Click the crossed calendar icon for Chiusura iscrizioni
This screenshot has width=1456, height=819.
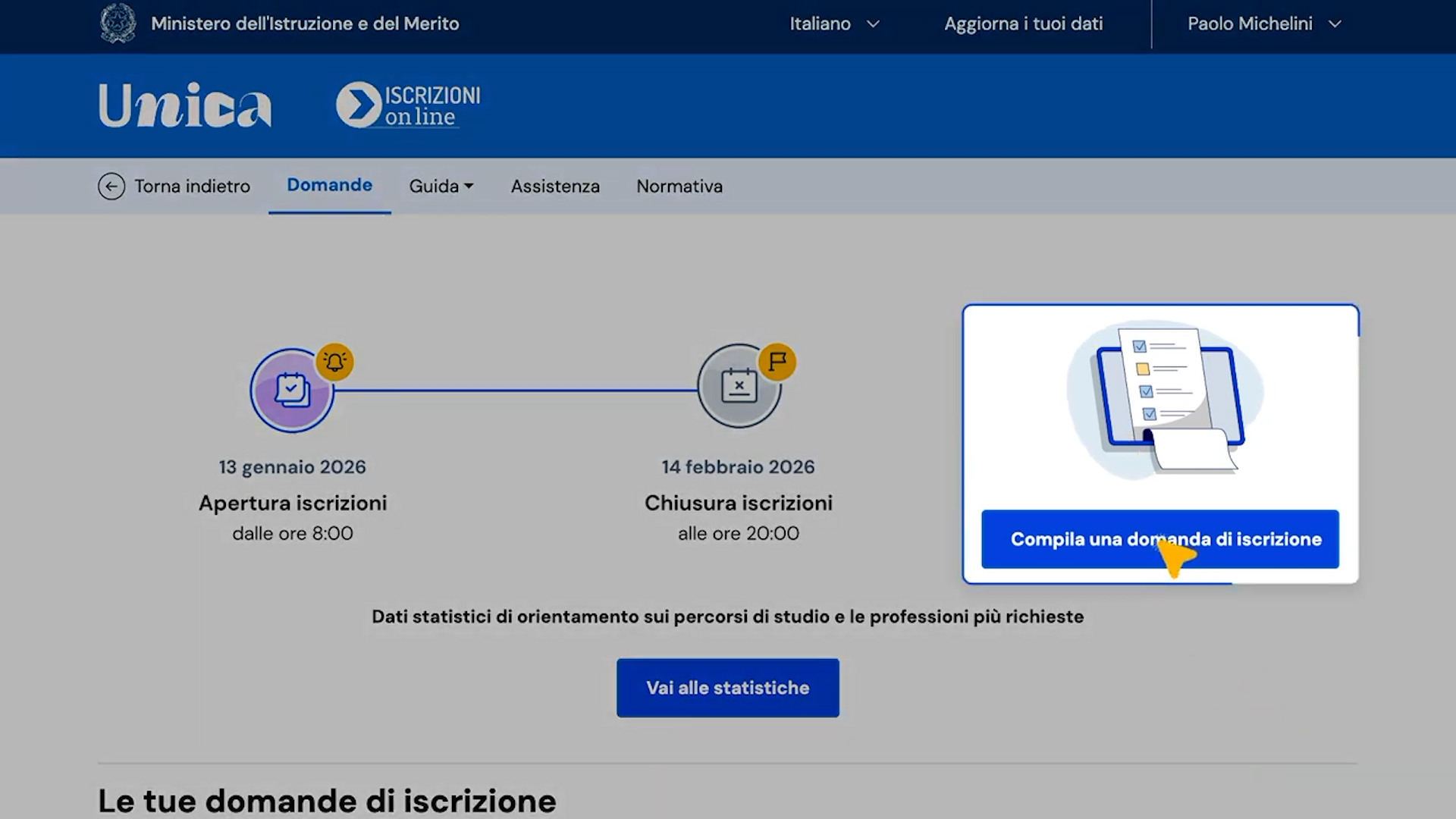[739, 385]
